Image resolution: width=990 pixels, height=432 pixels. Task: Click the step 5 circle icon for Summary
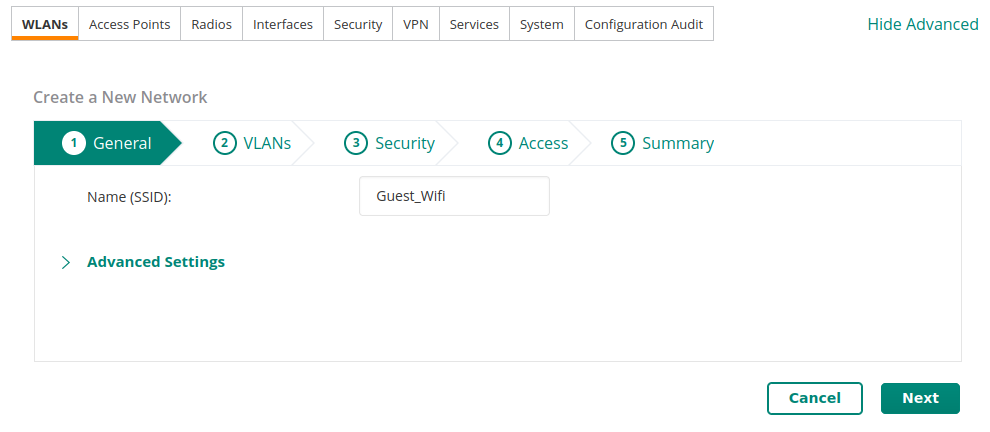(x=623, y=143)
